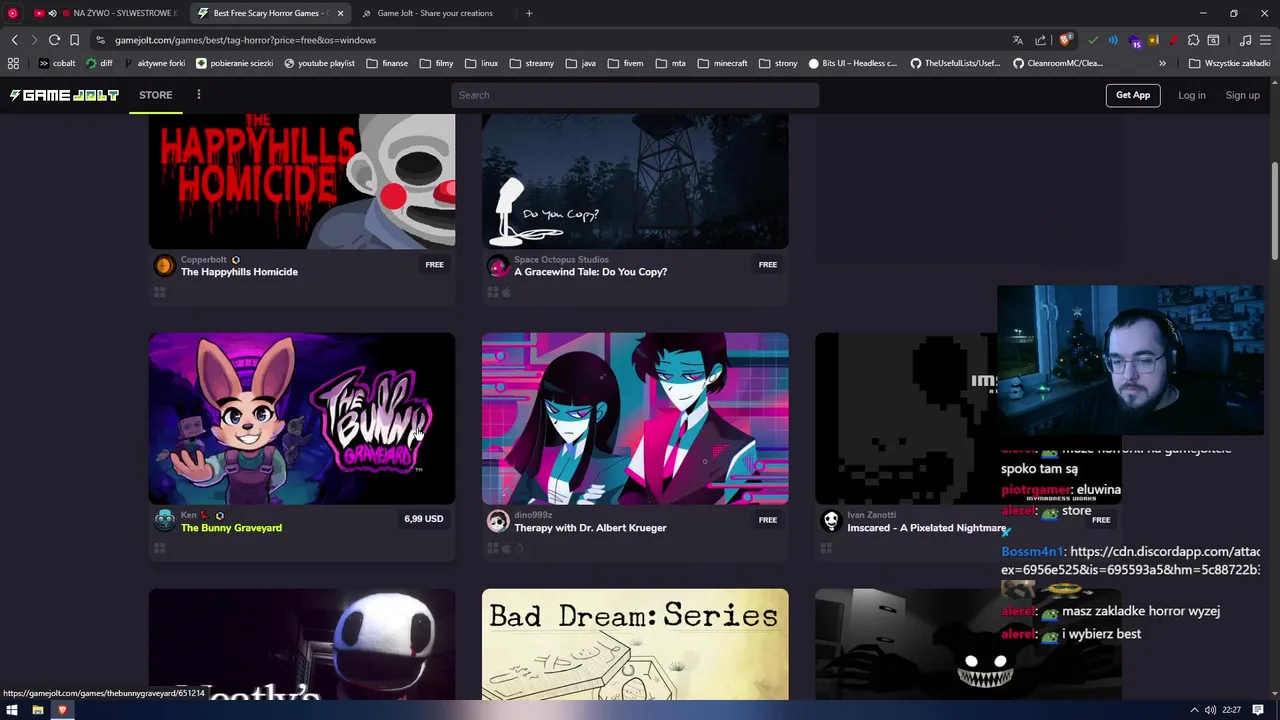Open The Bunny Graveyard game thumbnail
The height and width of the screenshot is (720, 1280).
(302, 418)
